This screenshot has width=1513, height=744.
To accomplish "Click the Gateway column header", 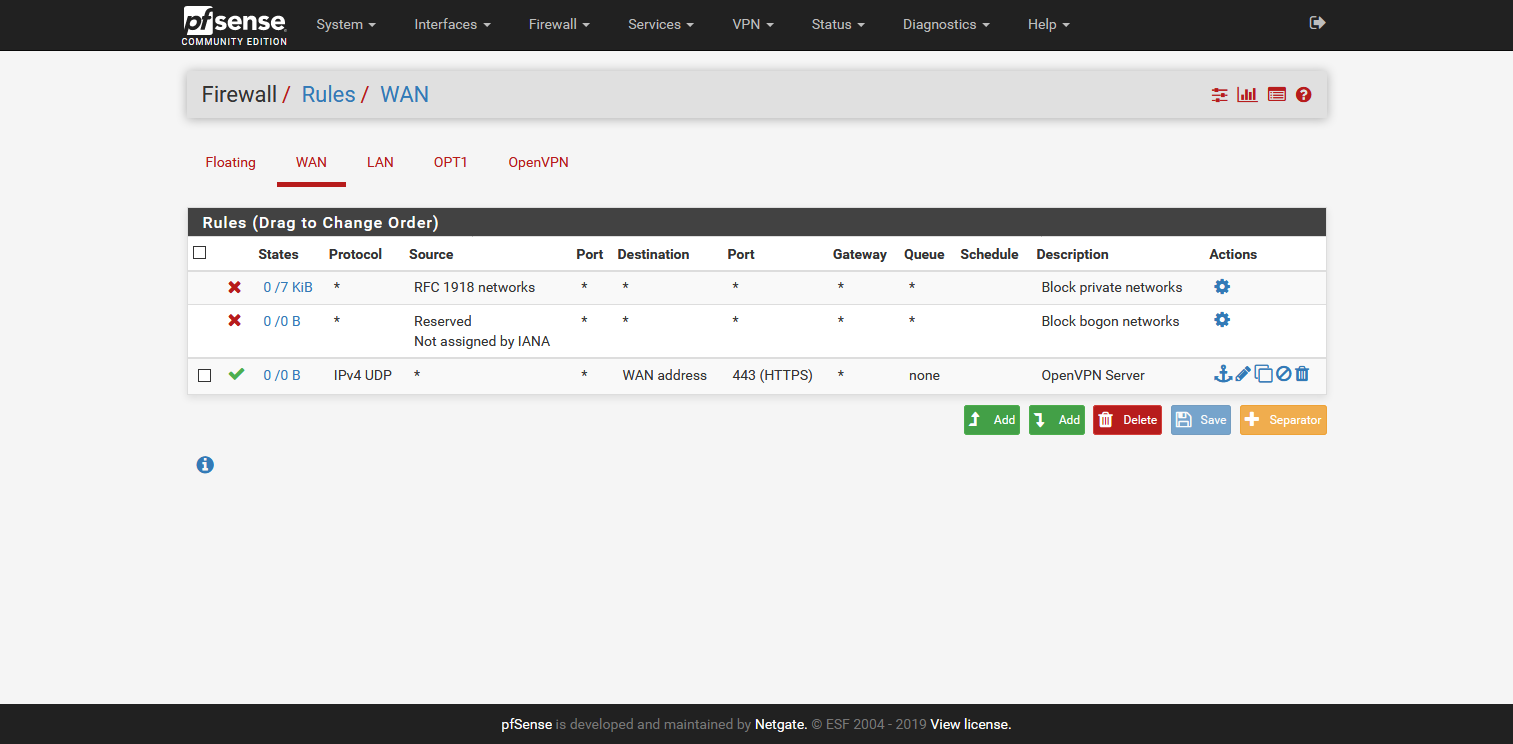I will [860, 254].
